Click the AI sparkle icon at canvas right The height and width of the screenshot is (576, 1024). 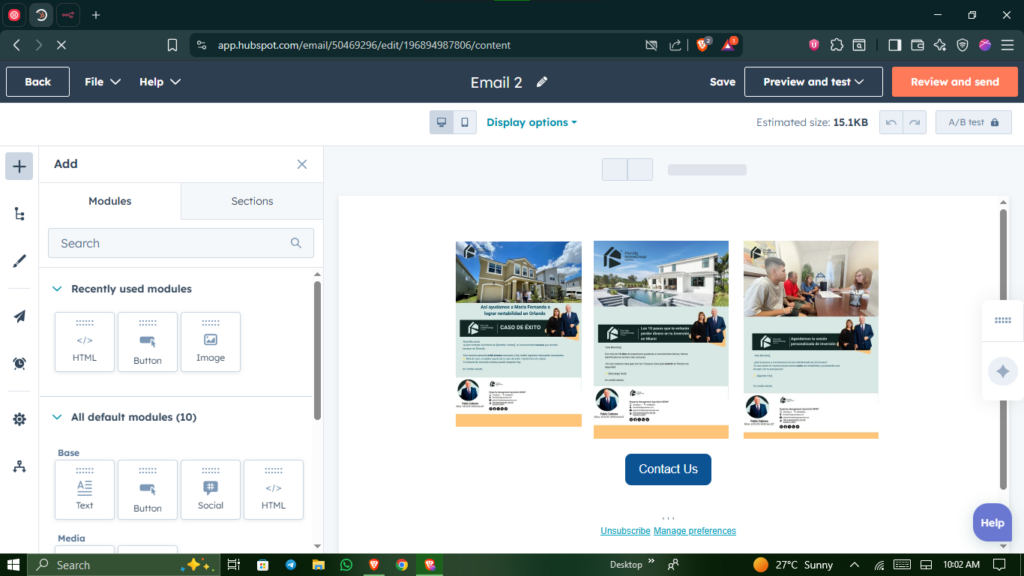coord(1002,372)
